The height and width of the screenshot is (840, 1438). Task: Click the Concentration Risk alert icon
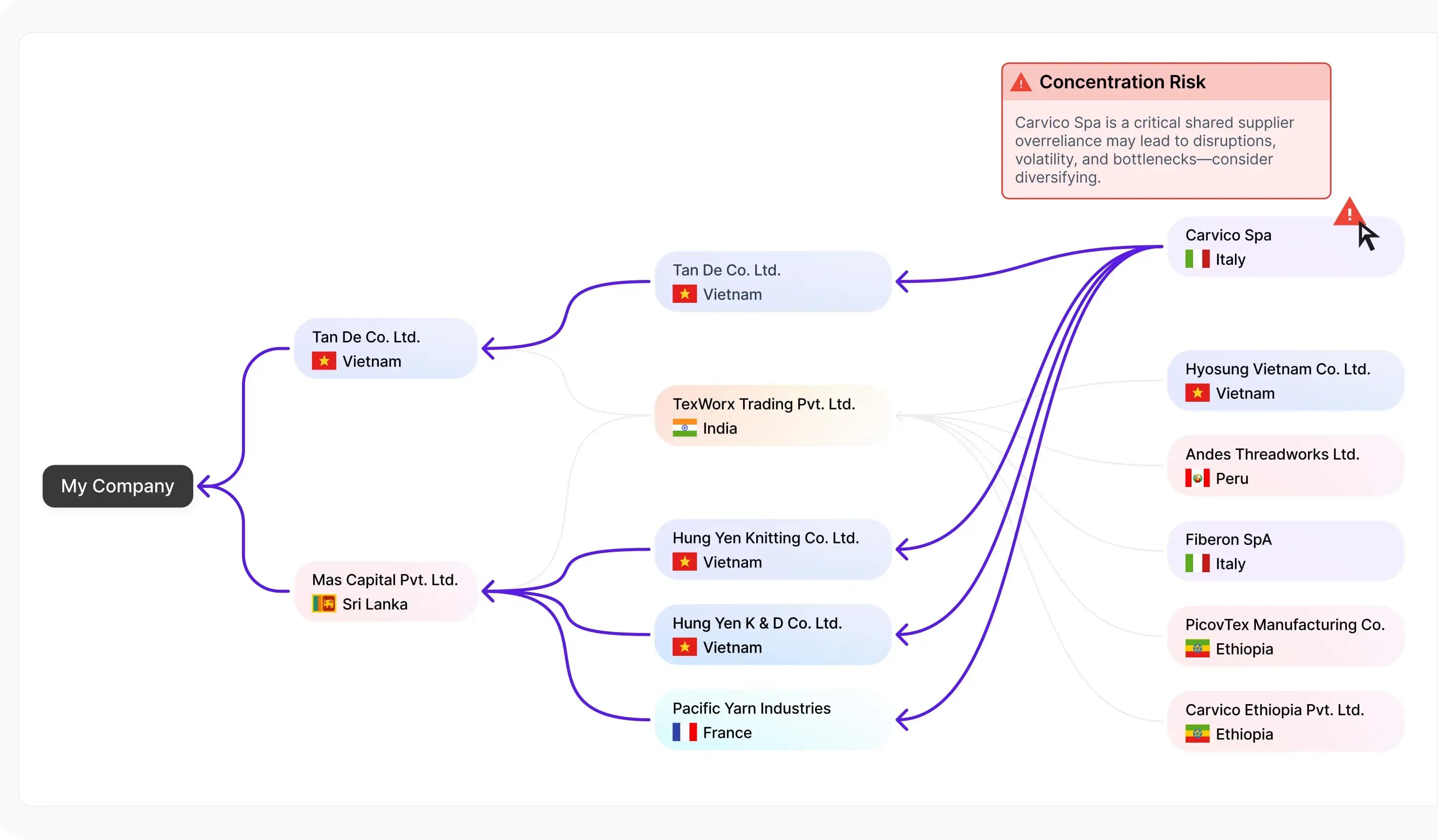point(1020,83)
